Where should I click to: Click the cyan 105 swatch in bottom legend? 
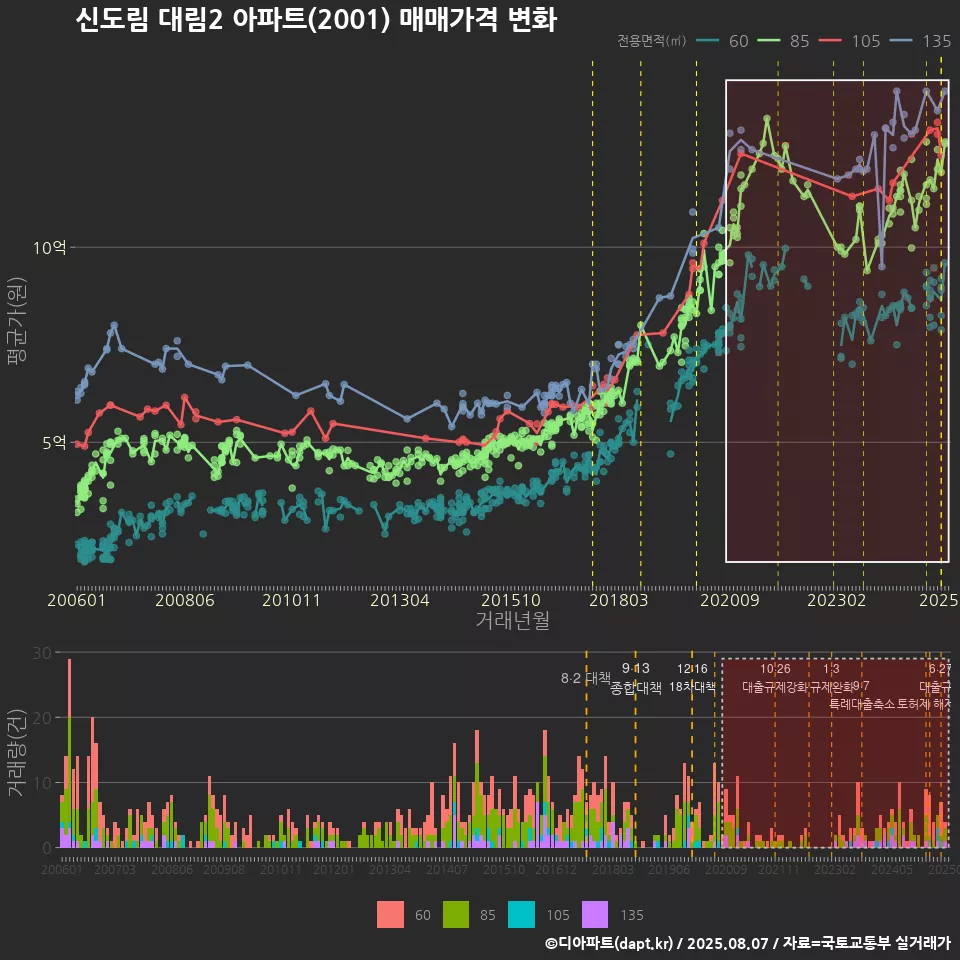pyautogui.click(x=521, y=915)
